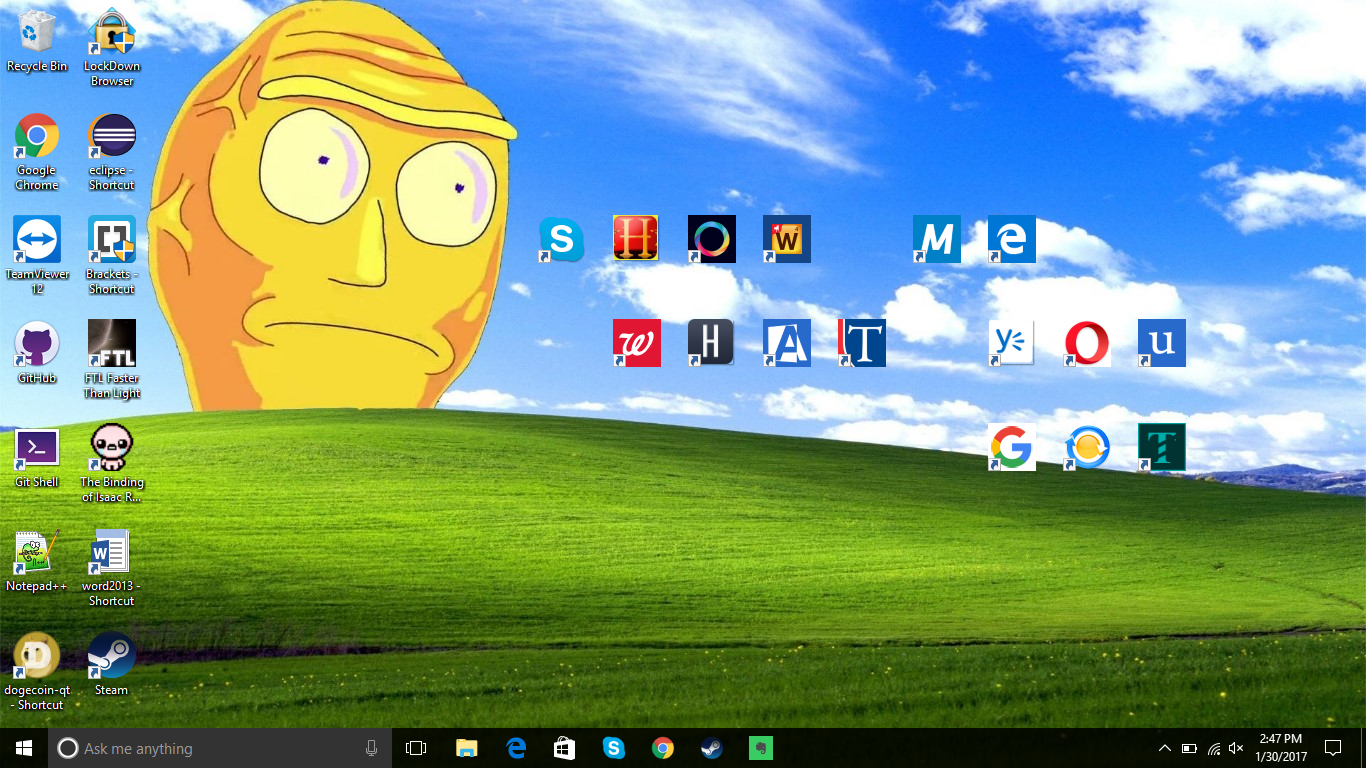
Task: Launch Edge from the taskbar
Action: click(516, 748)
